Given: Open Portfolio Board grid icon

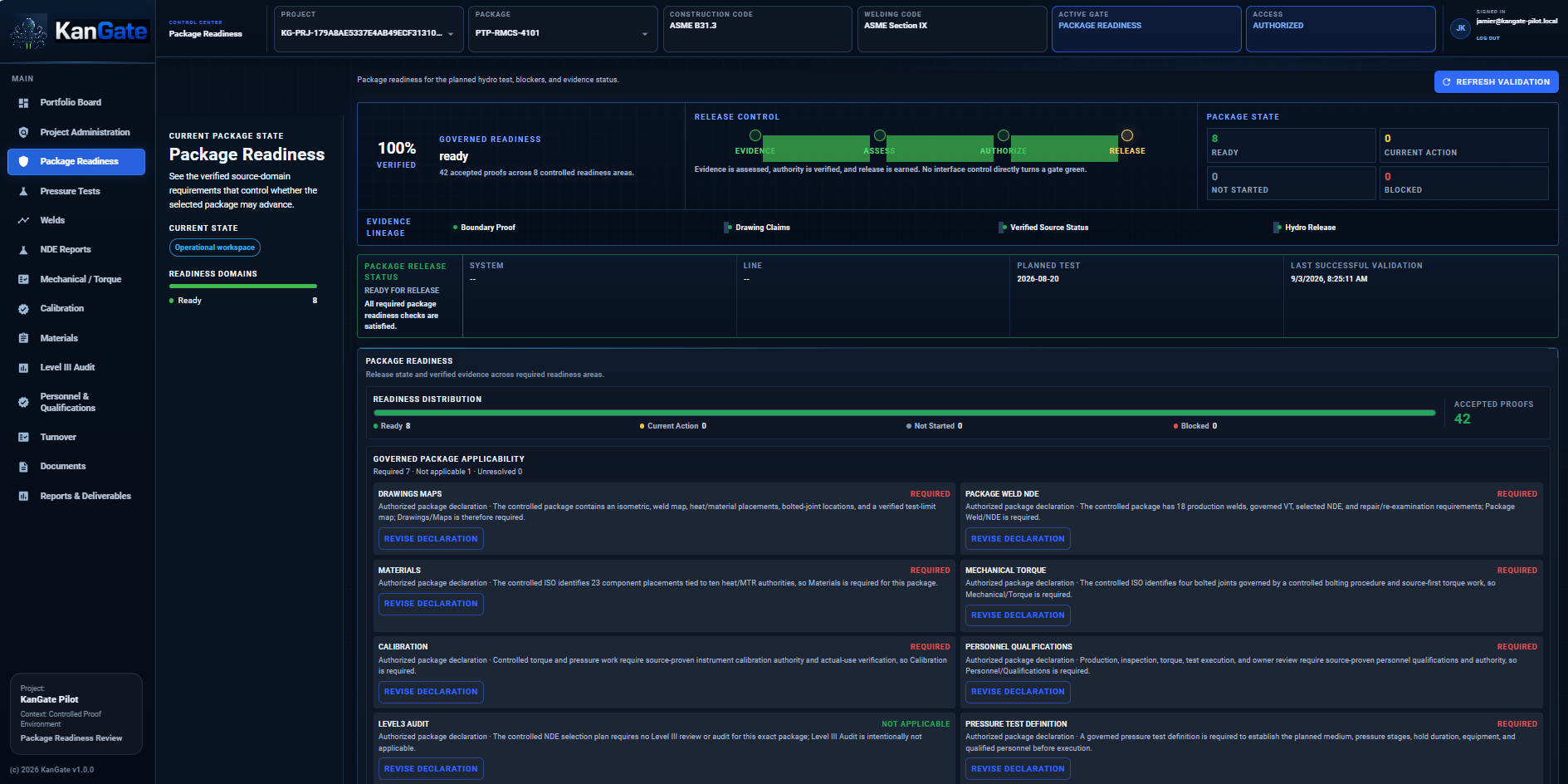Looking at the screenshot, I should coord(23,103).
